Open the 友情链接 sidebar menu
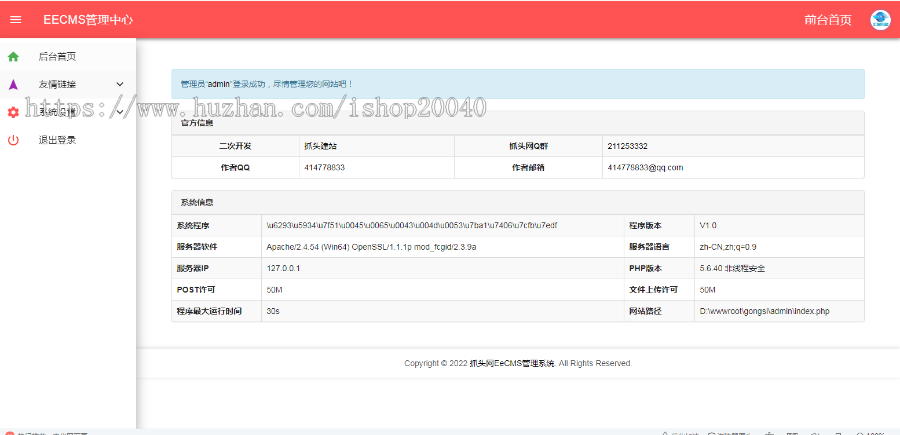This screenshot has height=435, width=900. coord(57,84)
